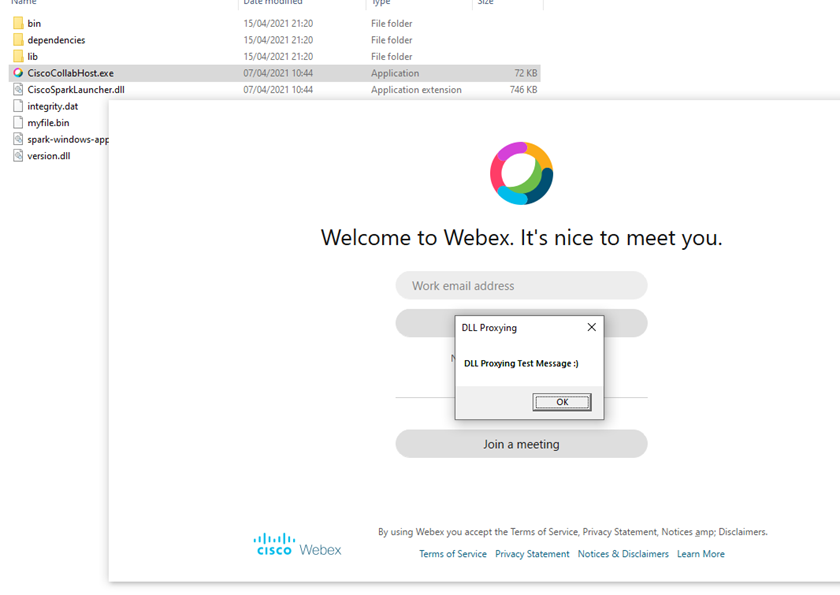Select the CiscoCollabHost.exe Webex icon
840x595 pixels.
[18, 73]
